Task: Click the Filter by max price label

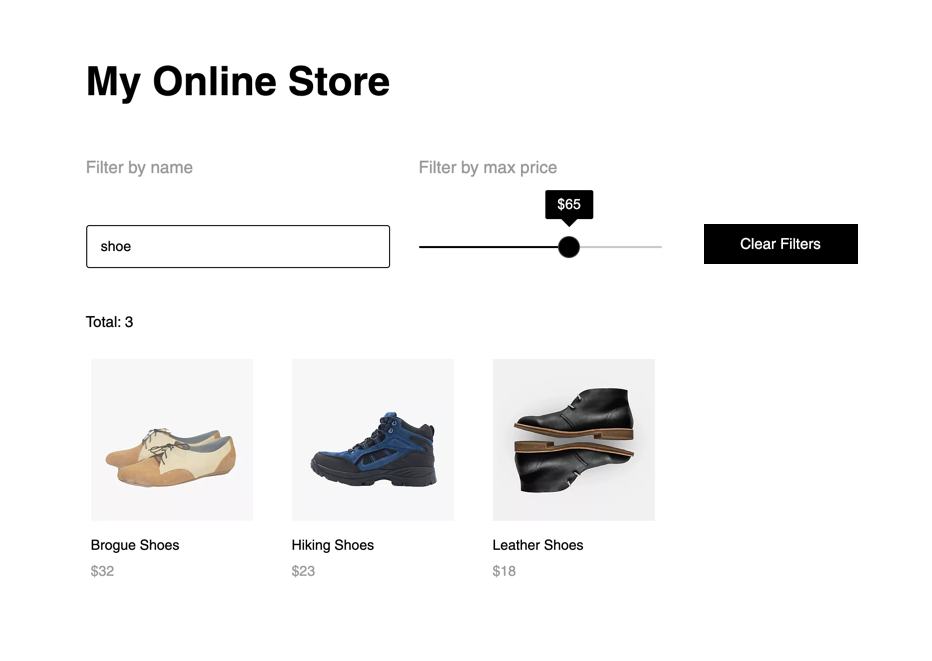Action: pos(487,168)
